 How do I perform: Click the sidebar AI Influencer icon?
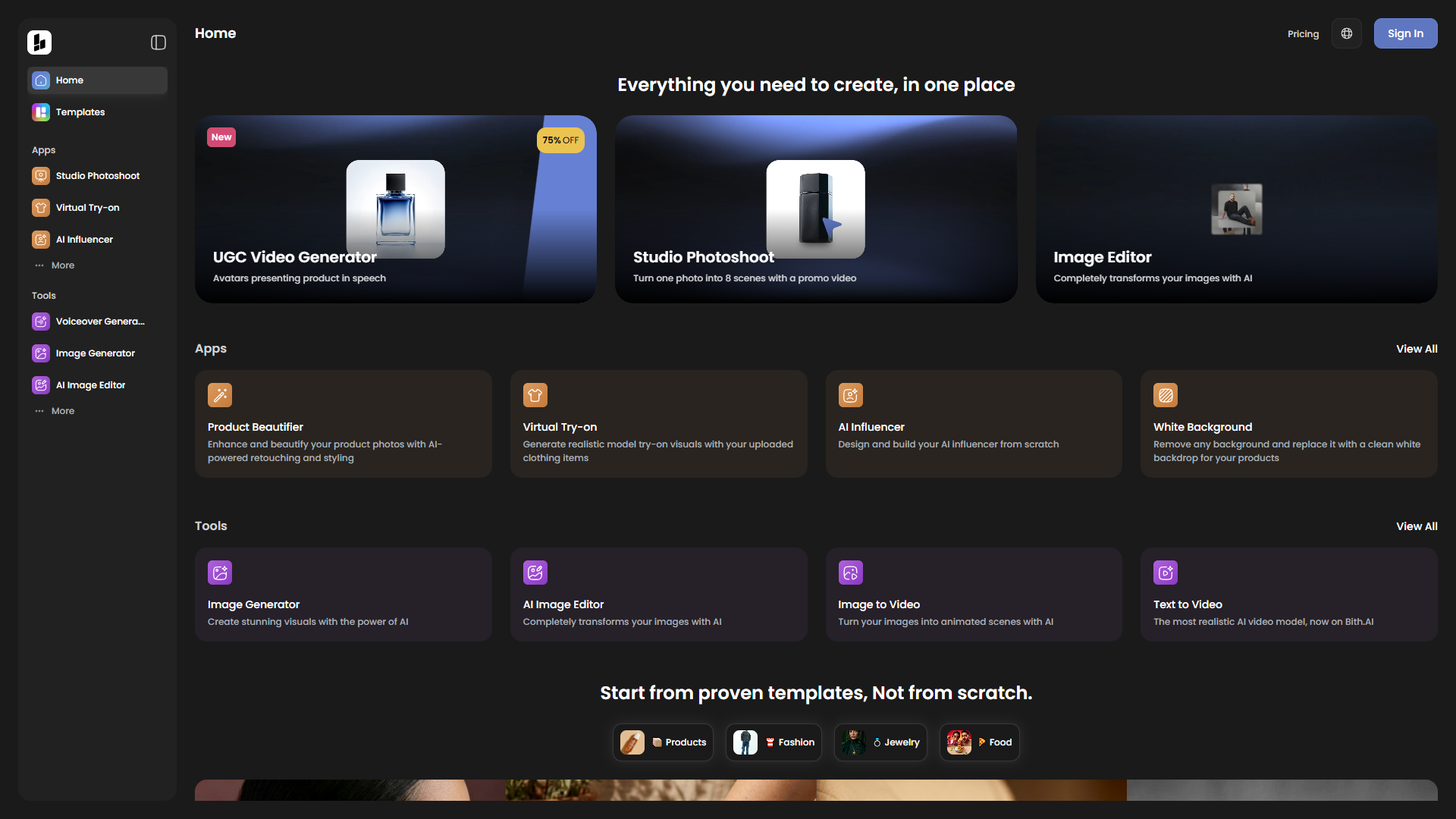coord(41,240)
